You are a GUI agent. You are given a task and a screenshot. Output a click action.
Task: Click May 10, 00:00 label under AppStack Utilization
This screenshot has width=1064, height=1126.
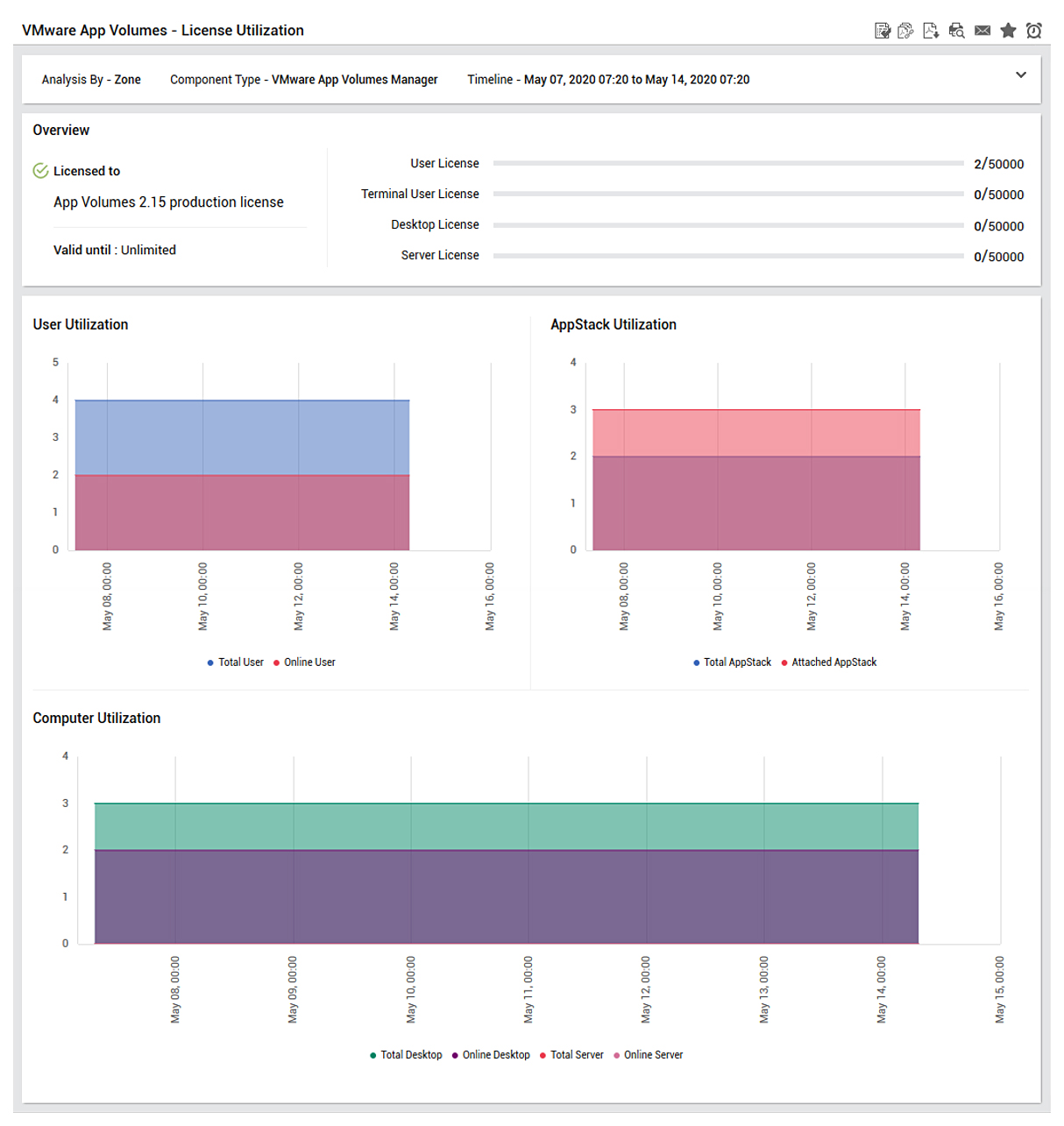(x=718, y=597)
